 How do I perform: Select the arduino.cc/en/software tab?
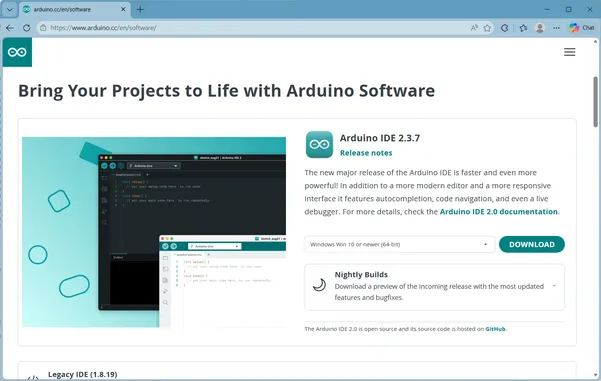[x=74, y=9]
